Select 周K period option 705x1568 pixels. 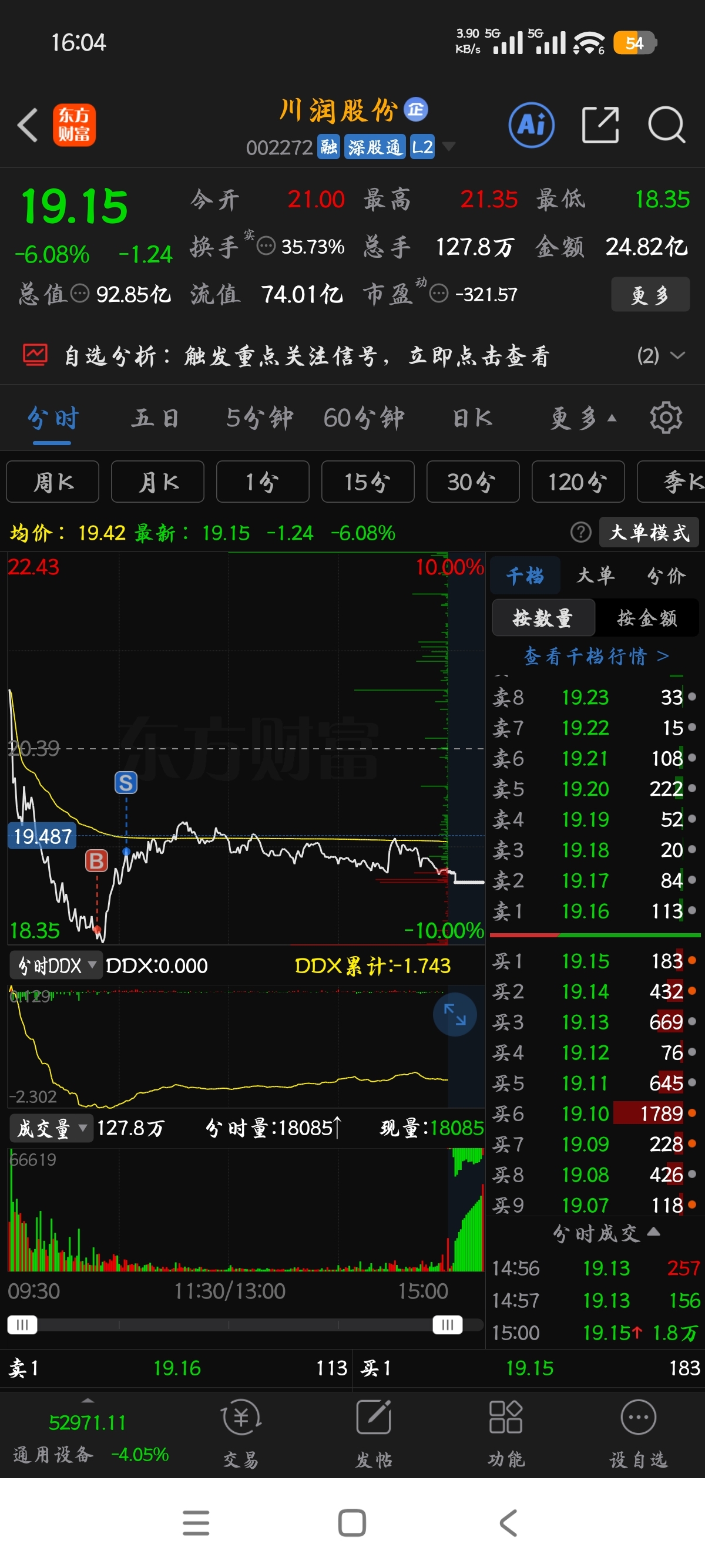52,482
